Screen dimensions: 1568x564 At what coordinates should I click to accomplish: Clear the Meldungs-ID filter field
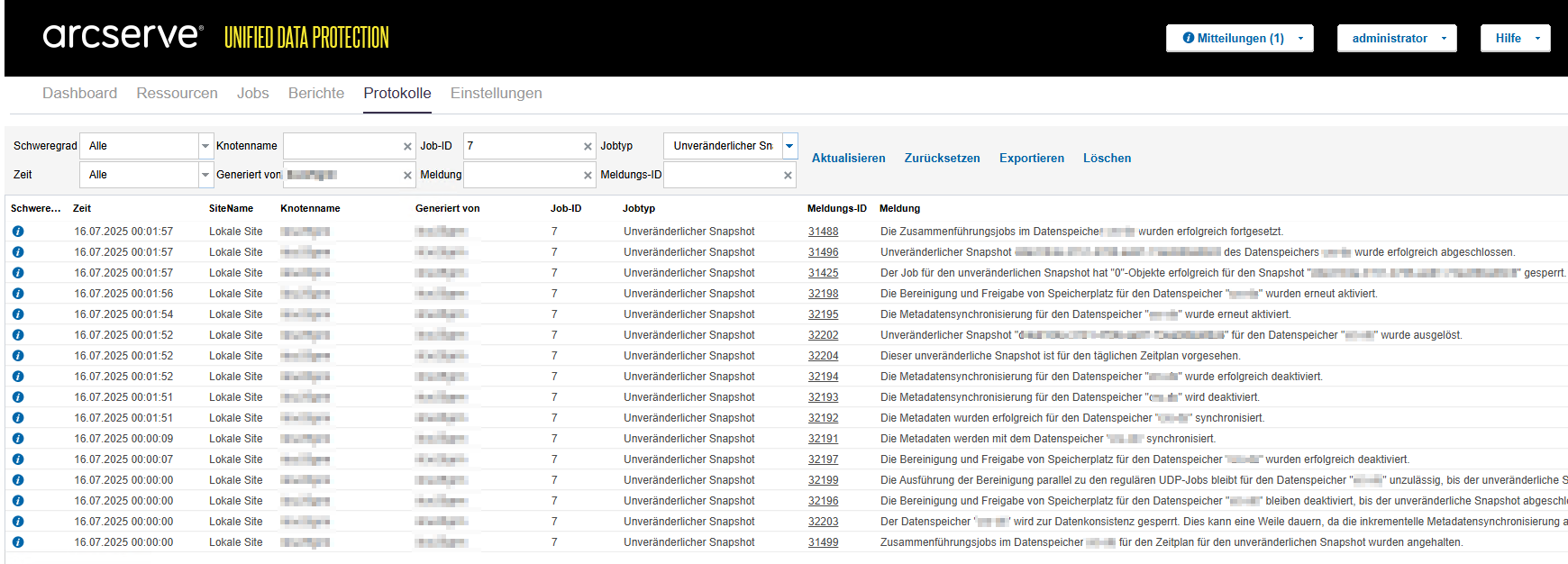pos(788,176)
